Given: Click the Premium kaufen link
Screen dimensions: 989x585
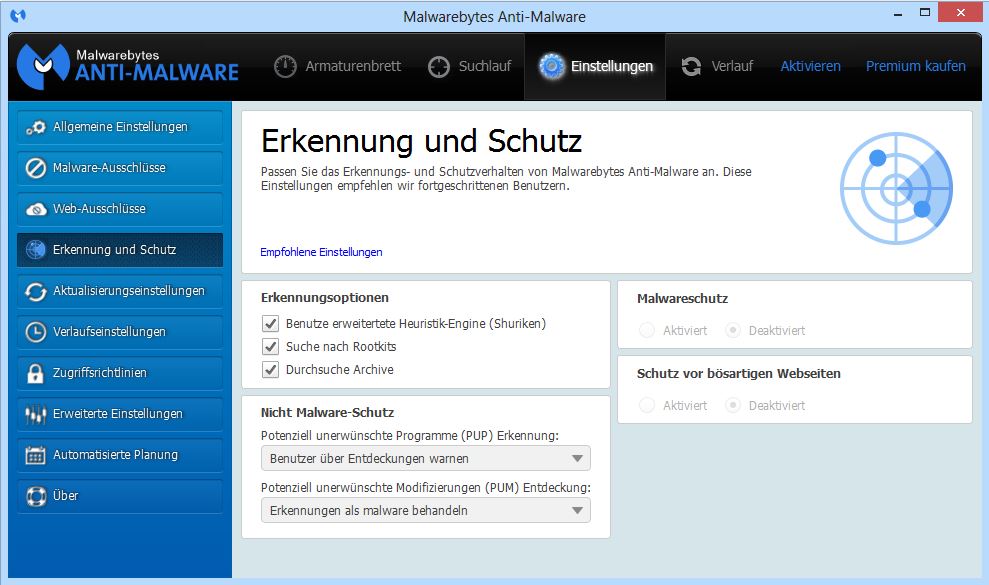Looking at the screenshot, I should coord(916,66).
